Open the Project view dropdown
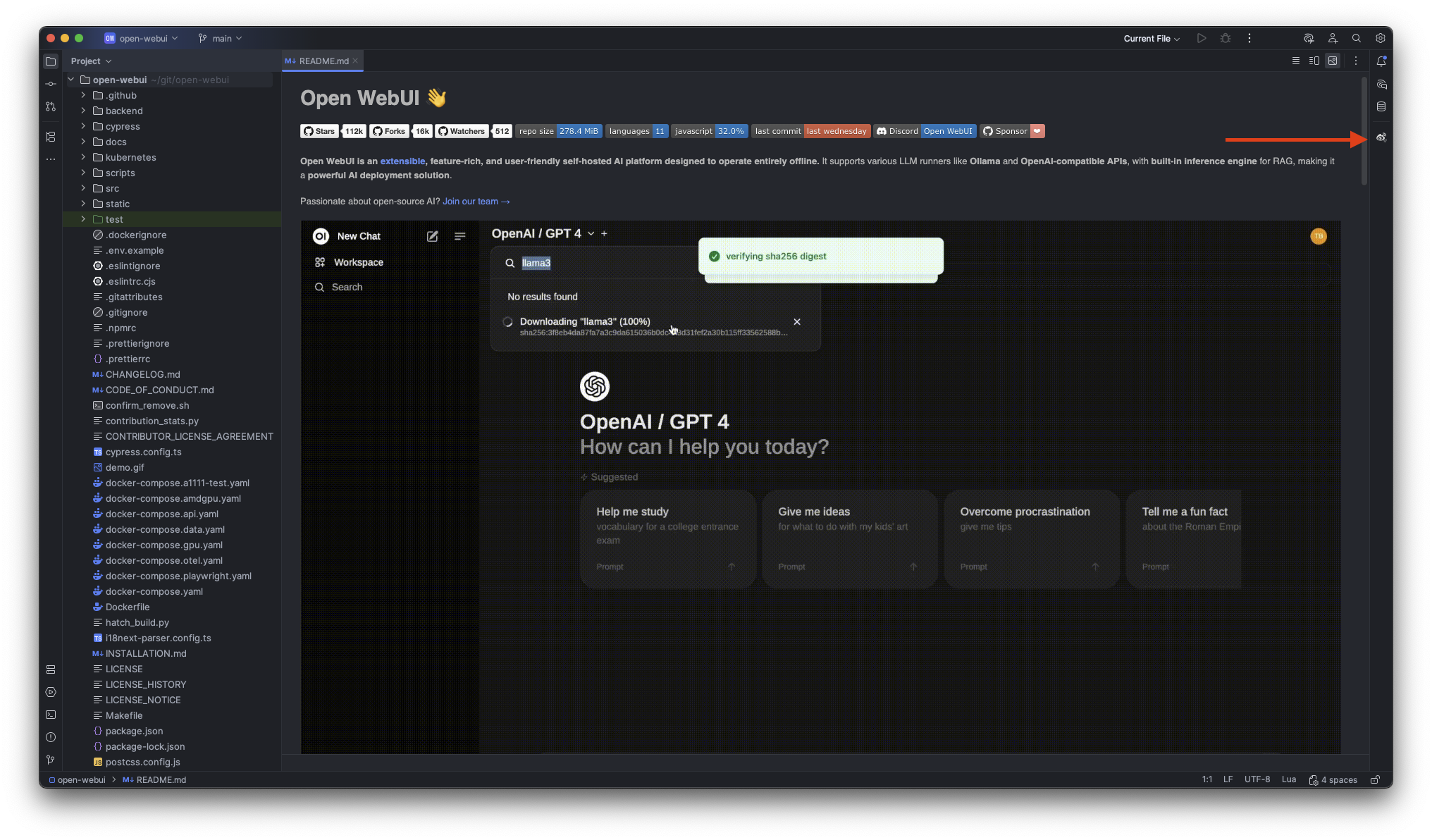Viewport: 1432px width, 840px height. coord(91,61)
